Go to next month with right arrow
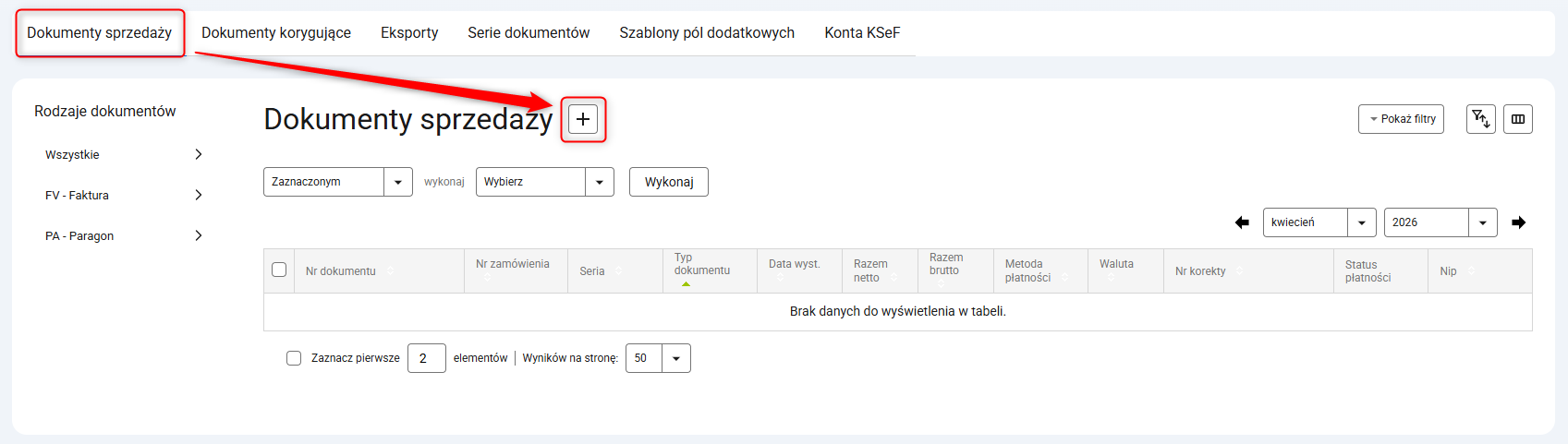 click(x=1518, y=222)
